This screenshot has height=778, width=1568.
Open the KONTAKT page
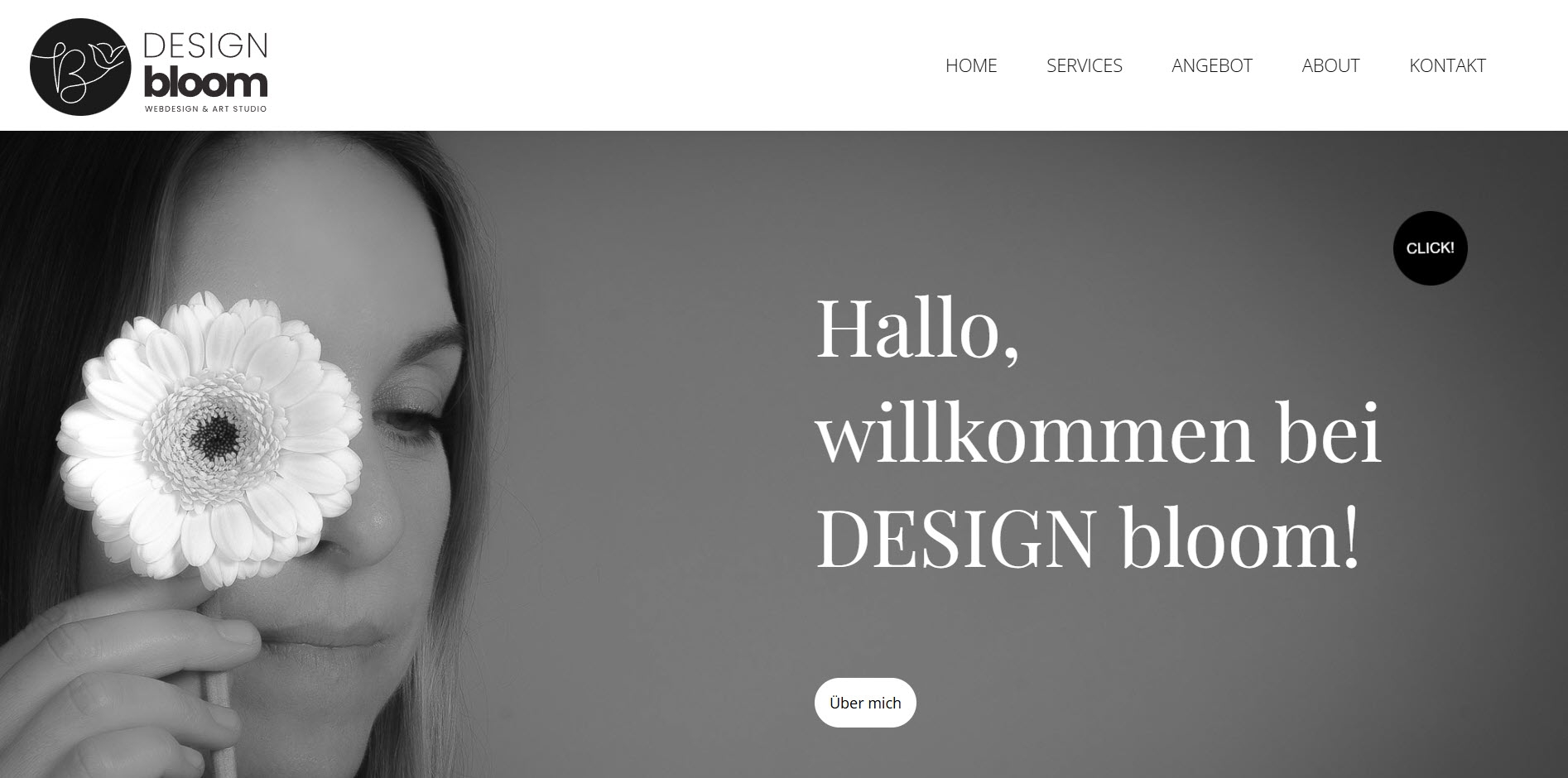[1447, 65]
